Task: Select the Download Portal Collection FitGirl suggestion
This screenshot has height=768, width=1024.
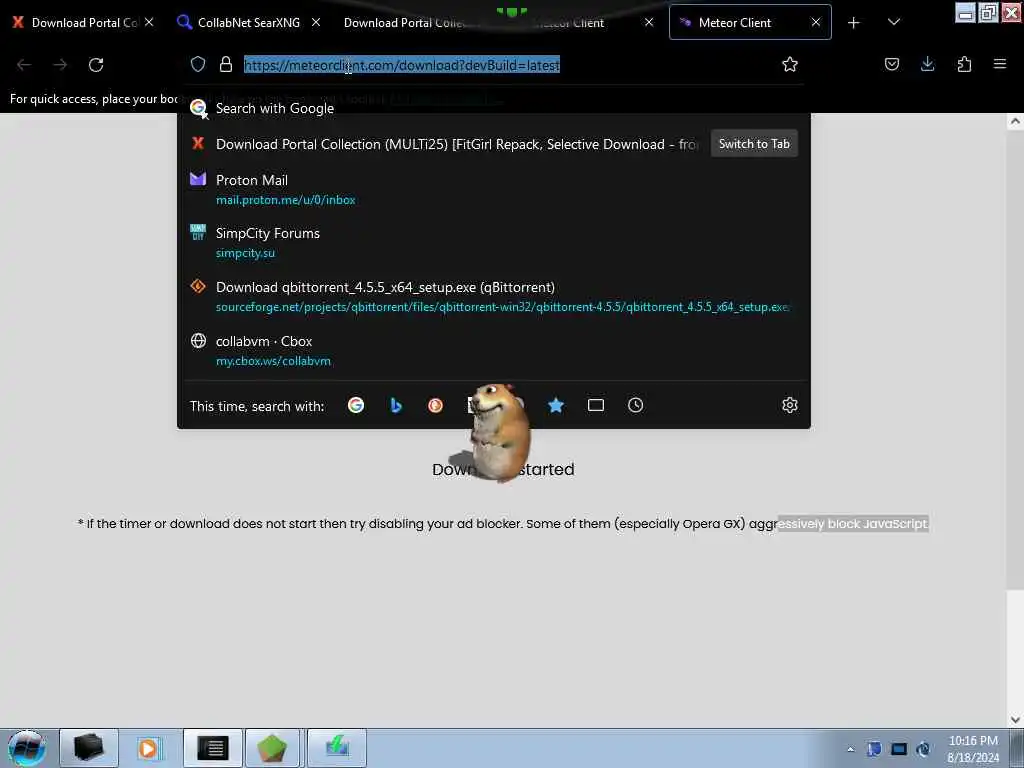Action: 446,144
